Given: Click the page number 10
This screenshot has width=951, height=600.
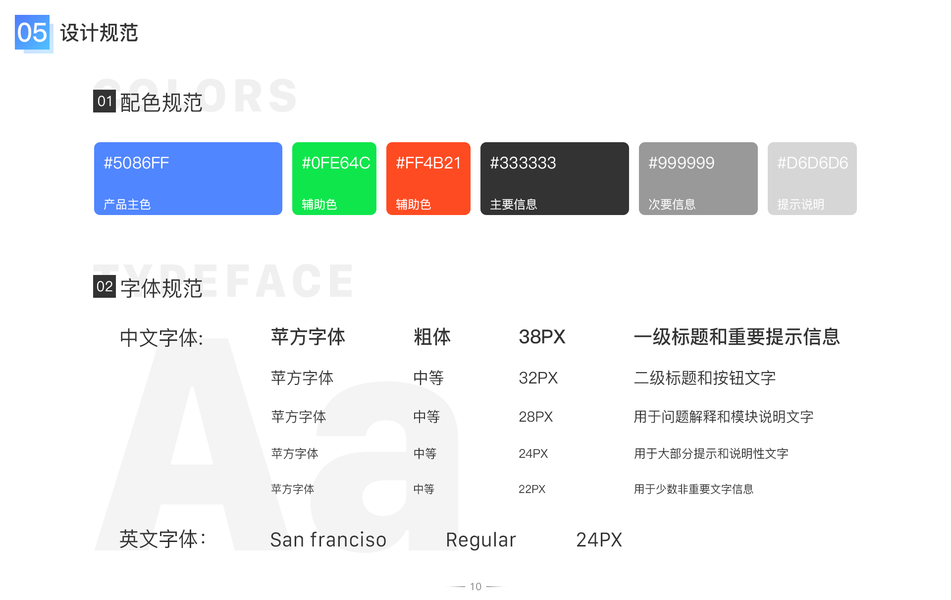Looking at the screenshot, I should [x=476, y=587].
